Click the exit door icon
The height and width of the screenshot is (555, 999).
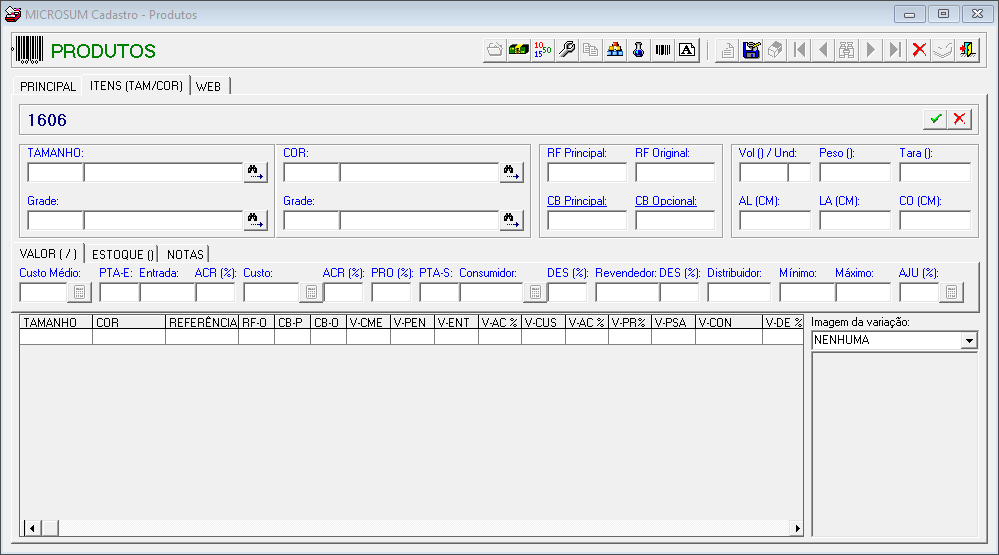967,50
